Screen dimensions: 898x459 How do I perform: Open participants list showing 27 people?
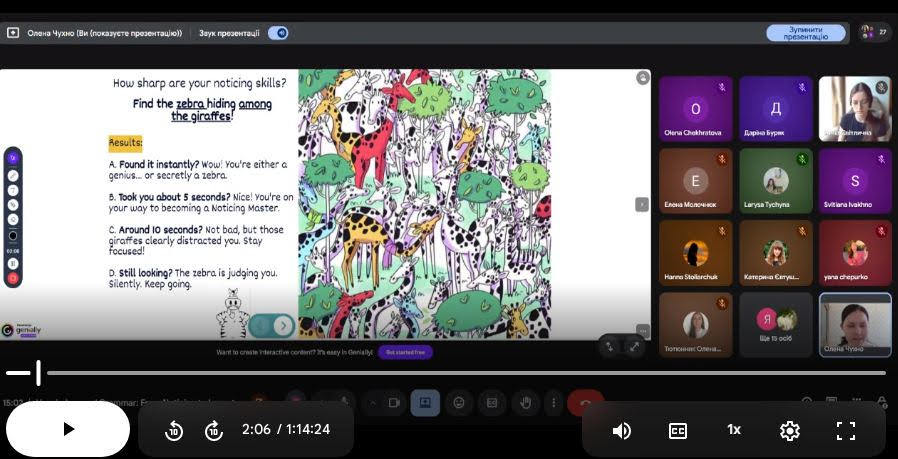tap(874, 32)
